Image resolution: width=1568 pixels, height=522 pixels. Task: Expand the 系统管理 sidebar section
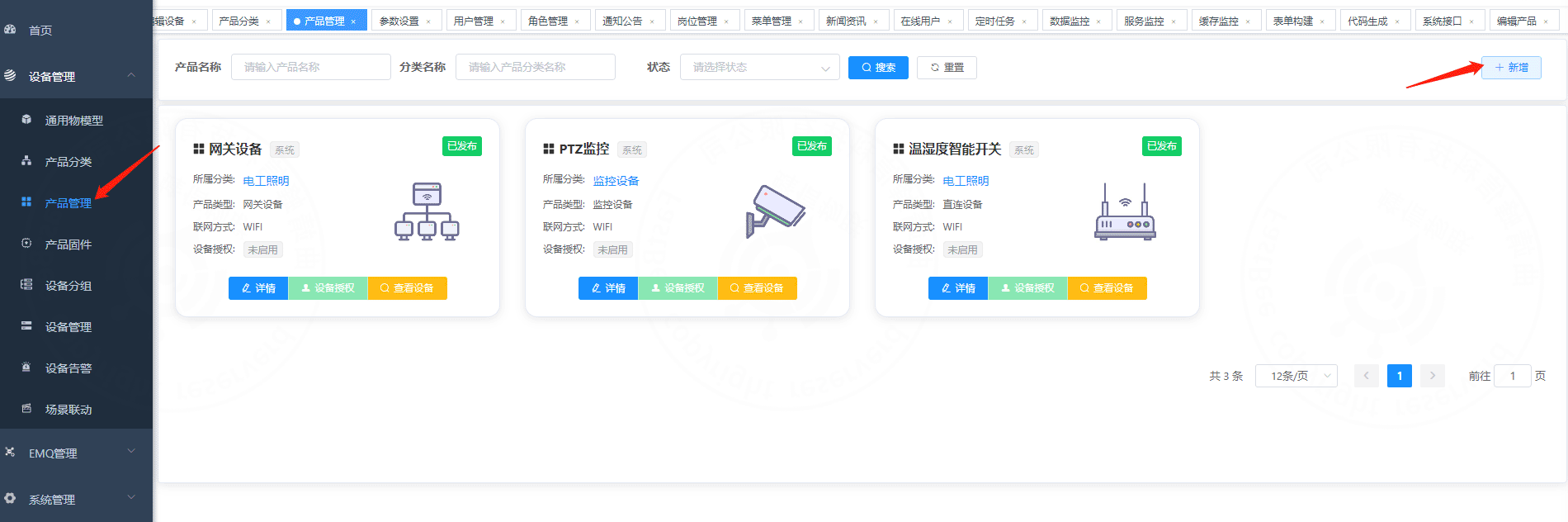(131, 498)
